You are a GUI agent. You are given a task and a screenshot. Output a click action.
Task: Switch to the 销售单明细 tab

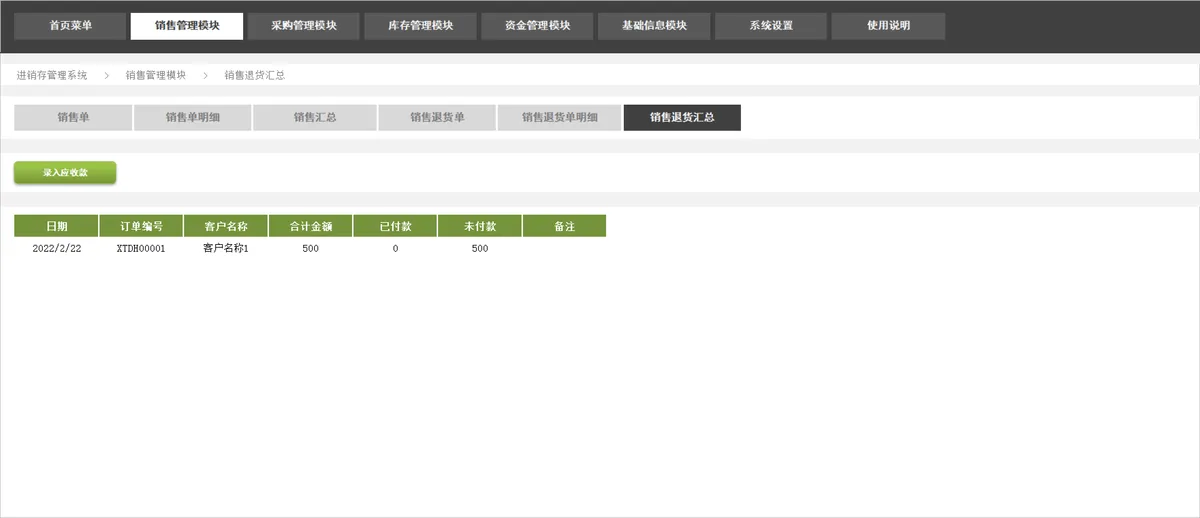click(x=193, y=118)
